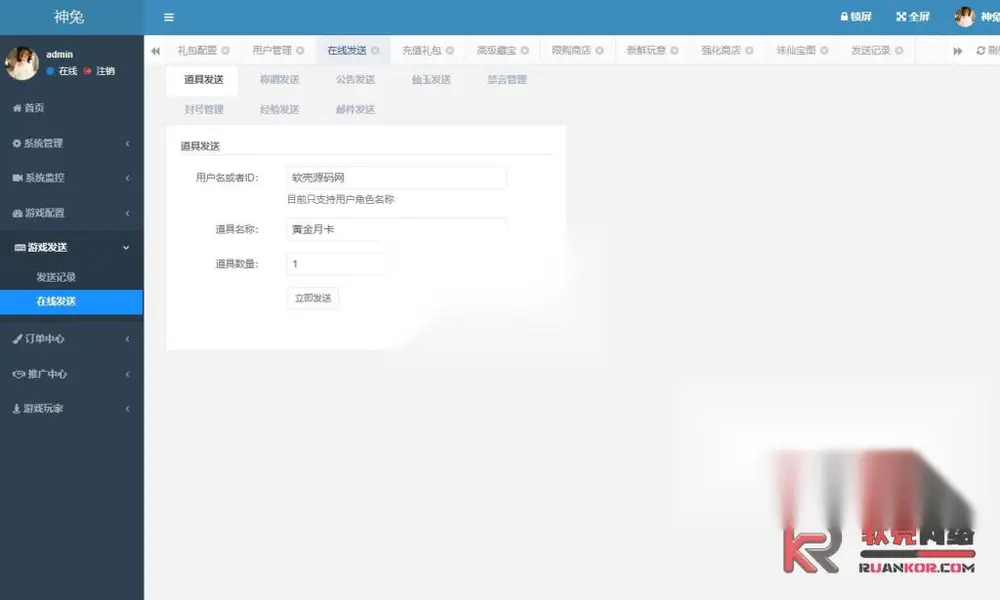1000x600 pixels.
Task: Open 发送记录 in the sidebar submenu
Action: (x=56, y=277)
